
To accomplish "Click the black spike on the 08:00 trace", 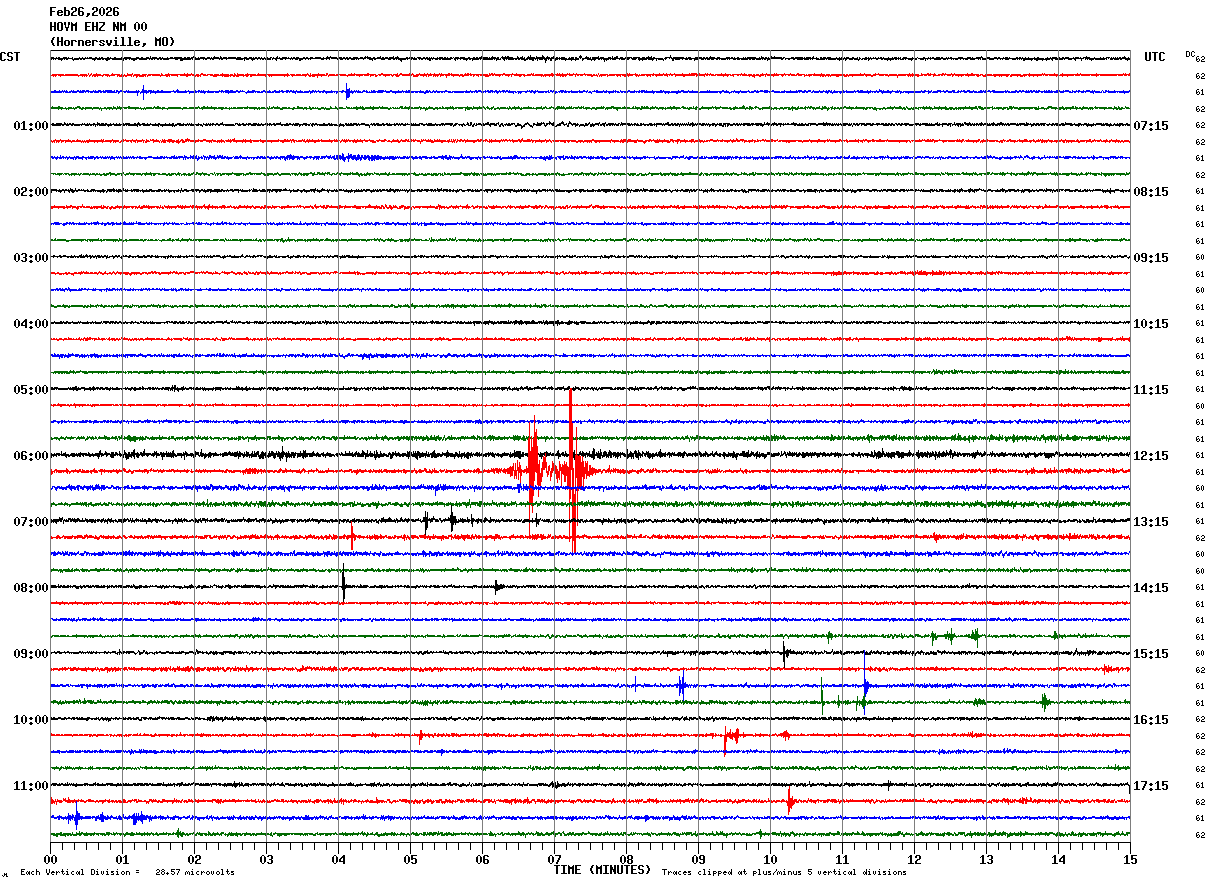I will pos(343,585).
